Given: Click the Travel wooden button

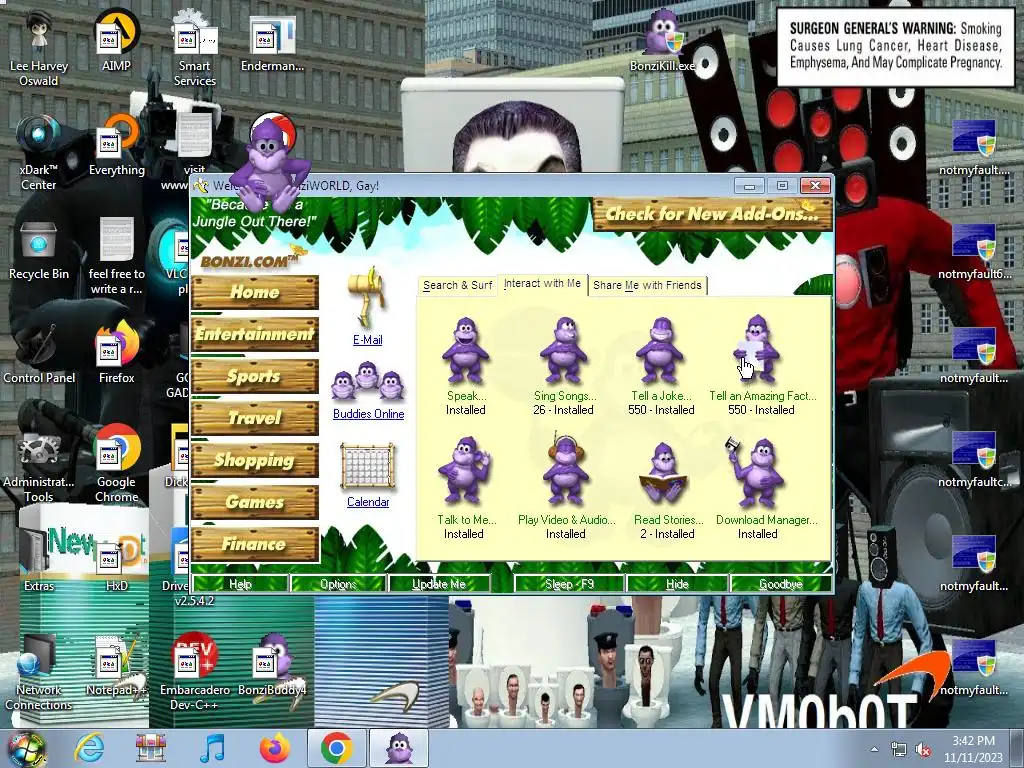Looking at the screenshot, I should click(255, 418).
